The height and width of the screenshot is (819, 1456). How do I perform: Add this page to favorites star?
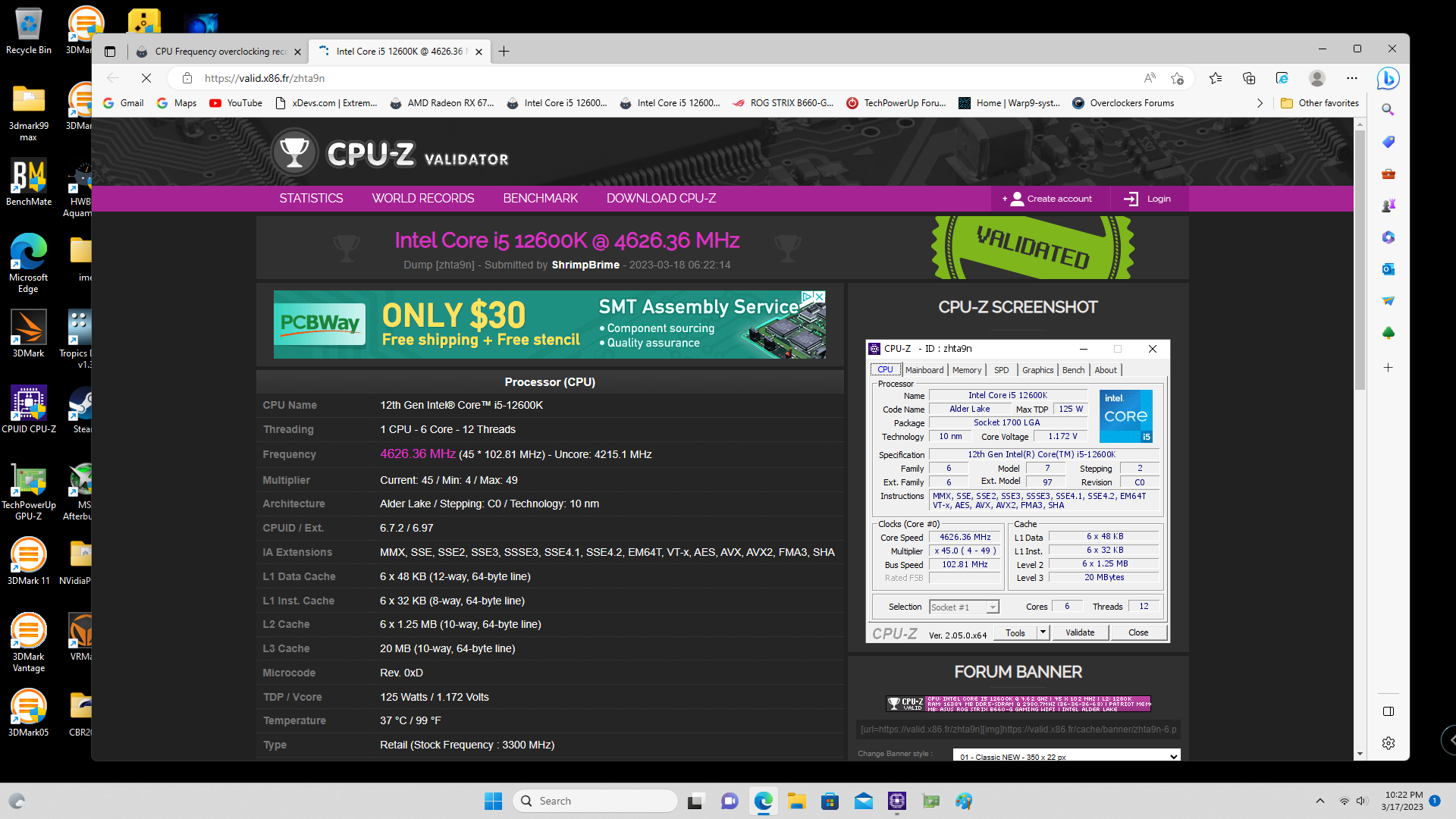(x=1177, y=78)
